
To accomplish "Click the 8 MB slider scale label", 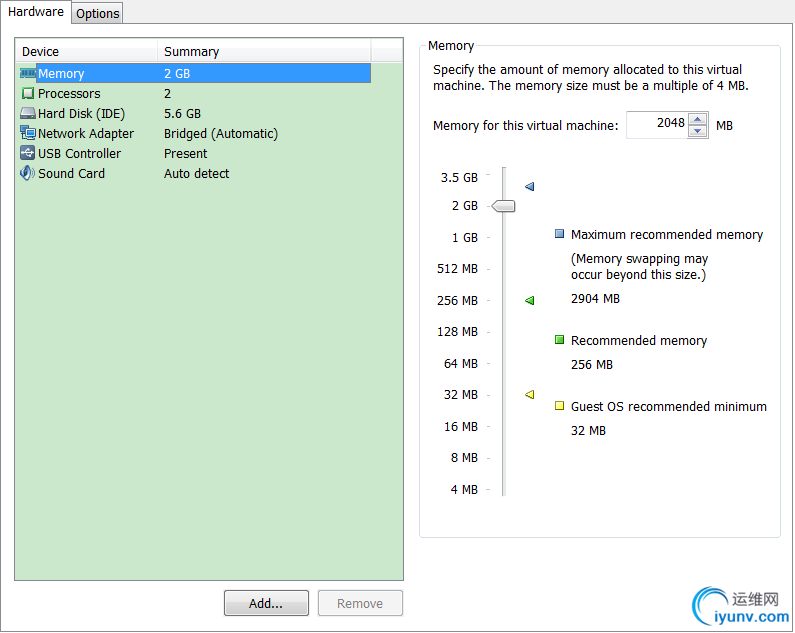I will 464,458.
